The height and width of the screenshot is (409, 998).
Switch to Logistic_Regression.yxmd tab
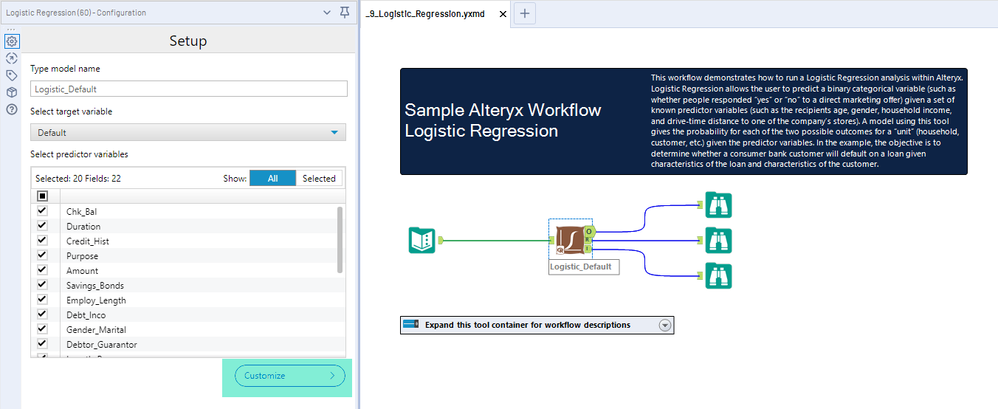(x=426, y=13)
